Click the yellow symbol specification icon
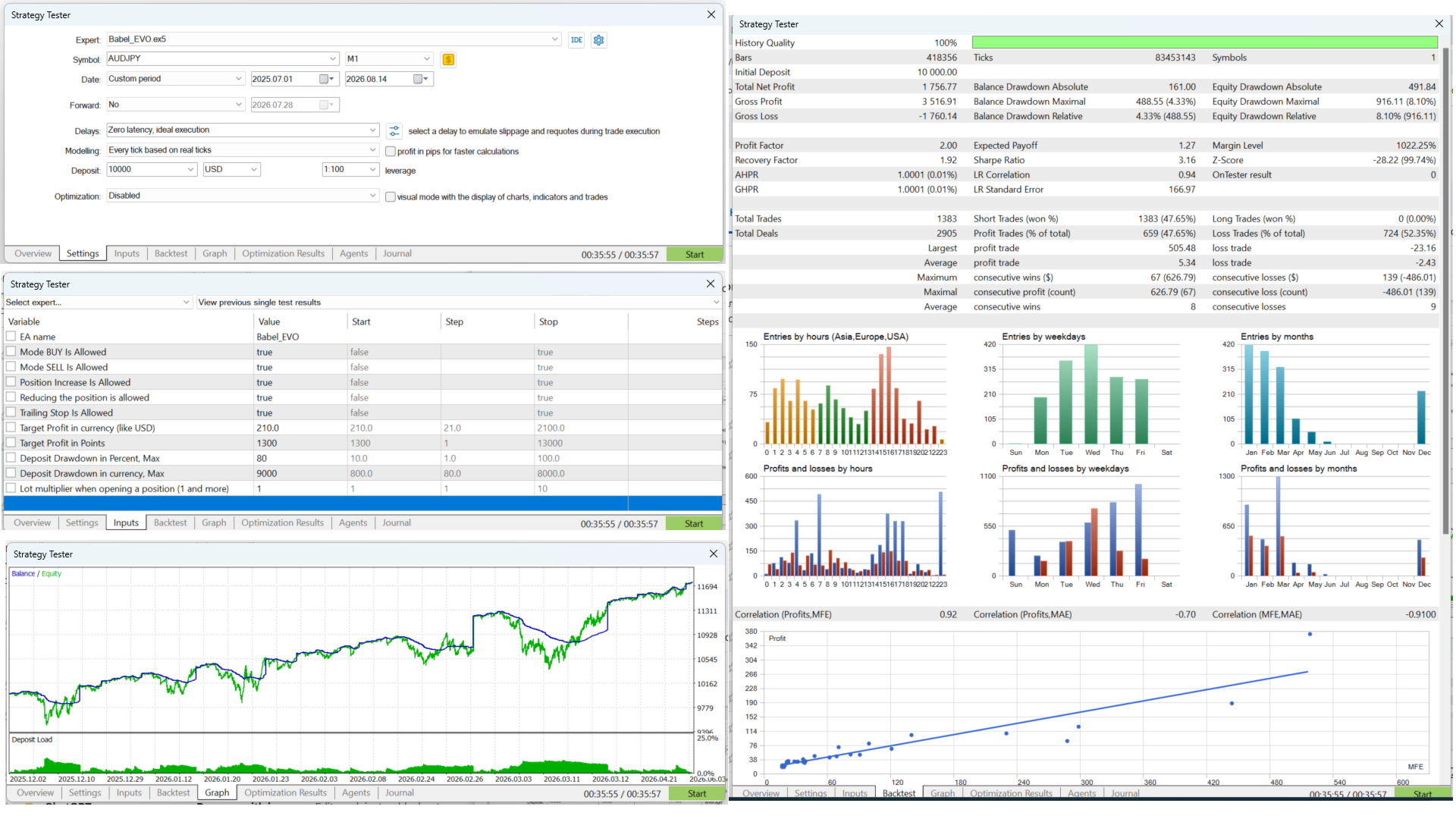The image size is (1456, 819). [448, 59]
